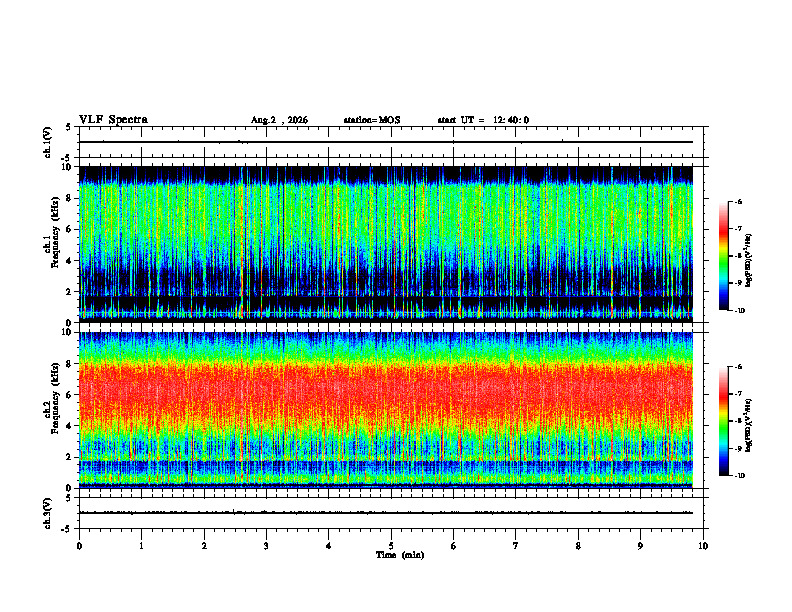Image resolution: width=792 pixels, height=612 pixels.
Task: Click the "ch.3(V)" waveform axis label
Action: tap(48, 513)
